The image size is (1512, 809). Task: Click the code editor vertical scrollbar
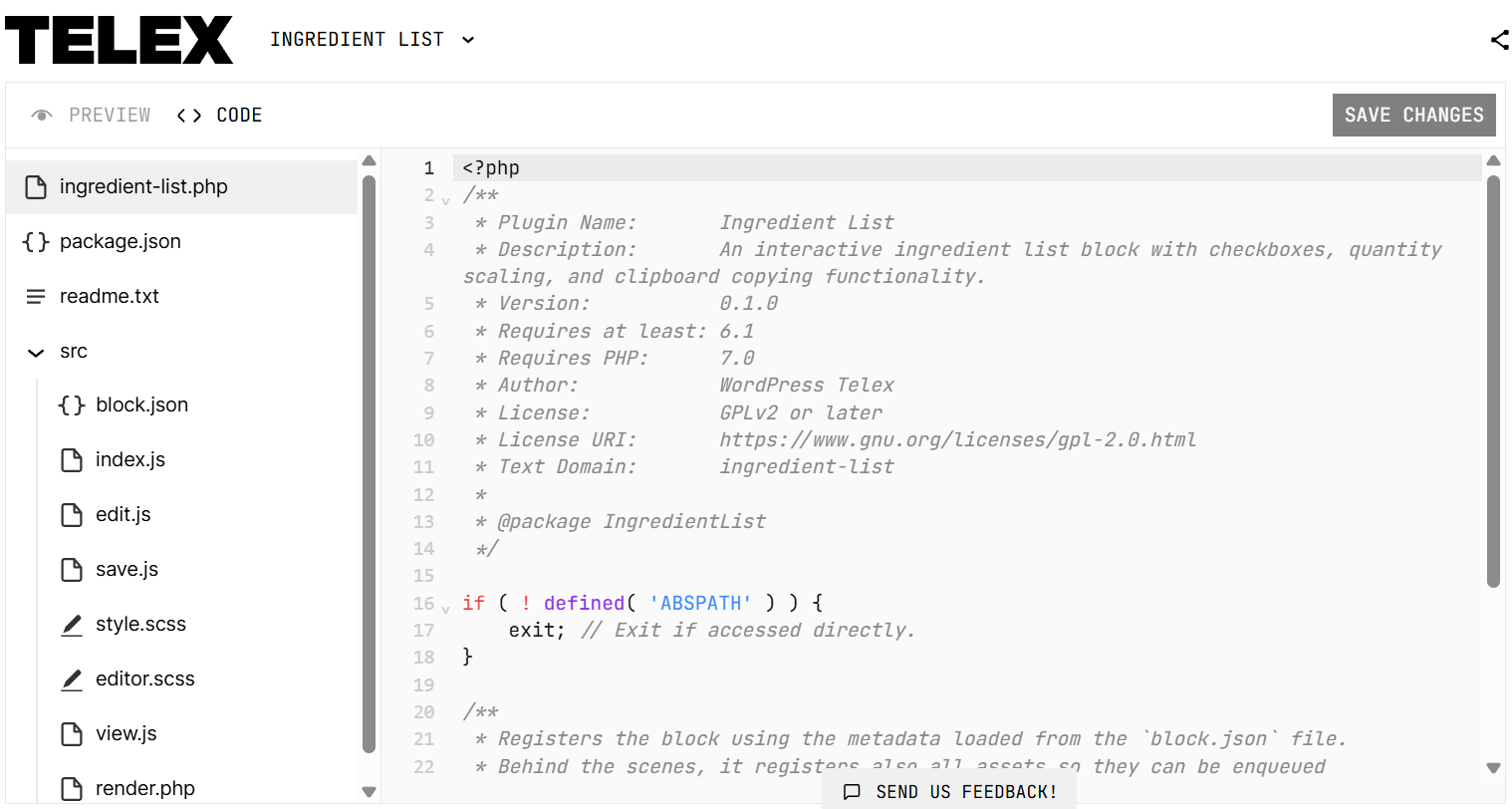[1492, 379]
